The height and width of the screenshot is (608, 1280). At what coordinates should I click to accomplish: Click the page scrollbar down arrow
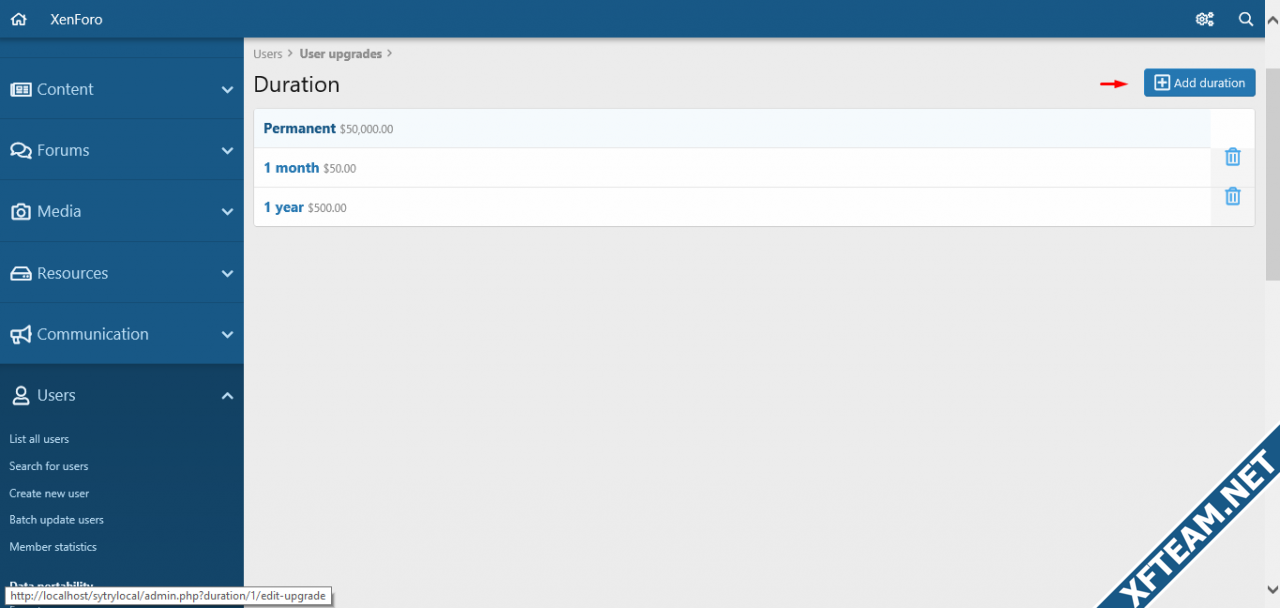[x=1272, y=588]
